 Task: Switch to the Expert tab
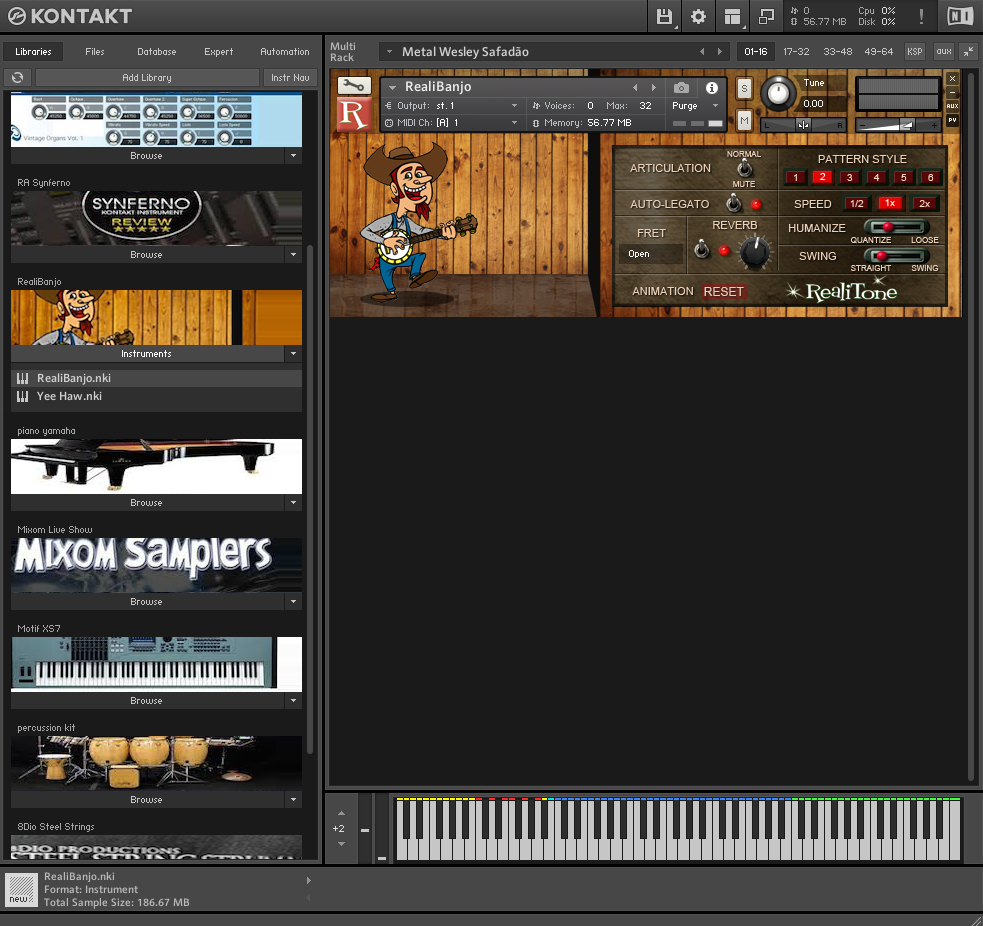pos(218,51)
